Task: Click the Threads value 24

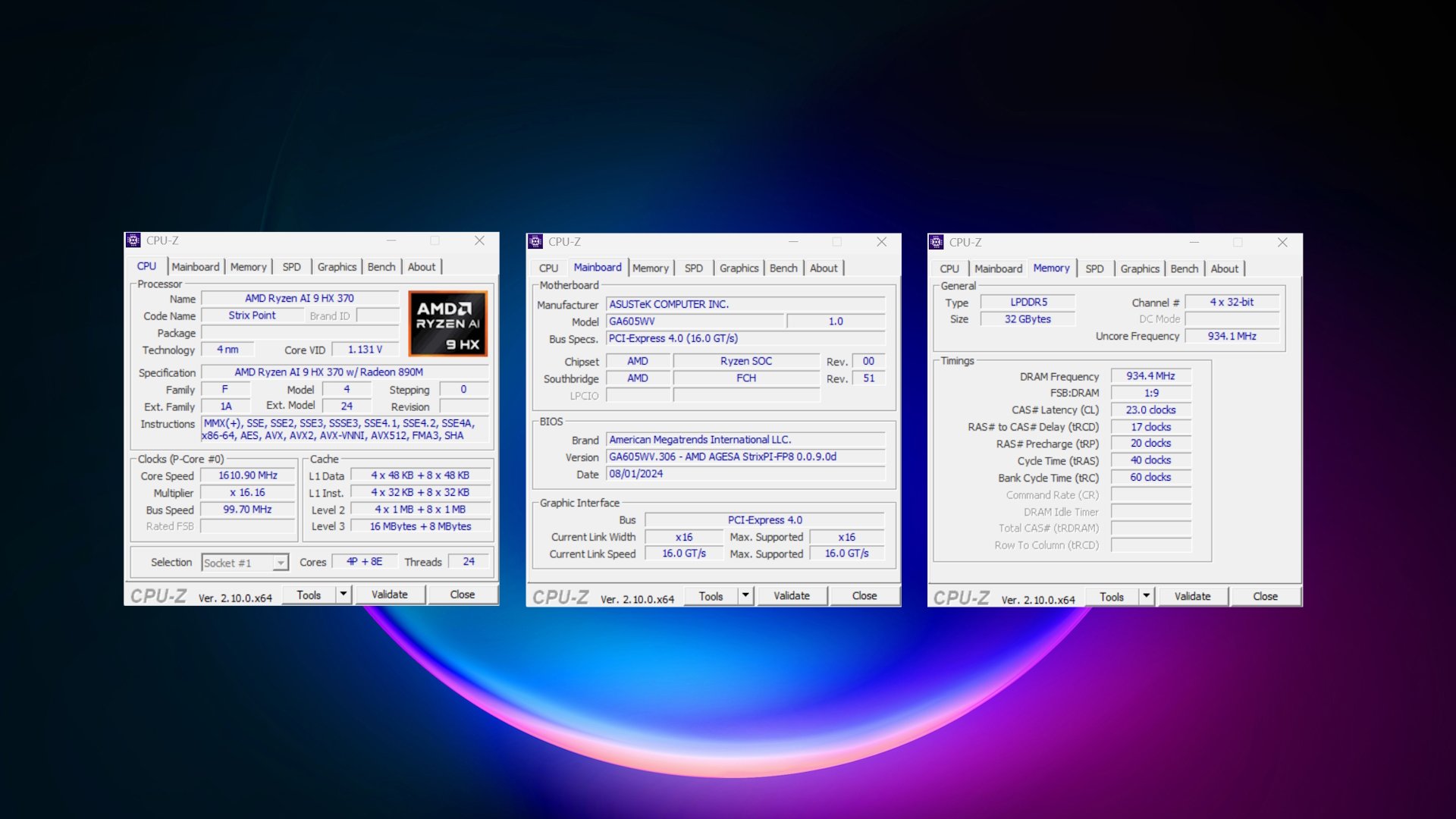Action: (x=469, y=562)
